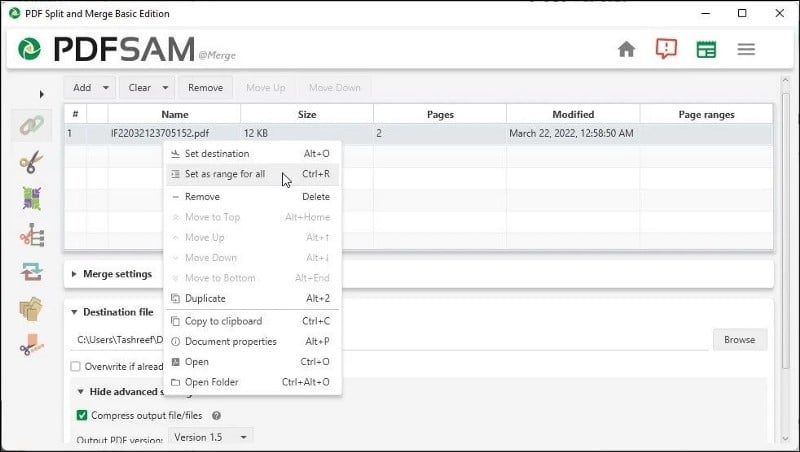Click Page ranges cell of IF22032123705152.pdf
This screenshot has height=452, width=800.
pos(706,134)
